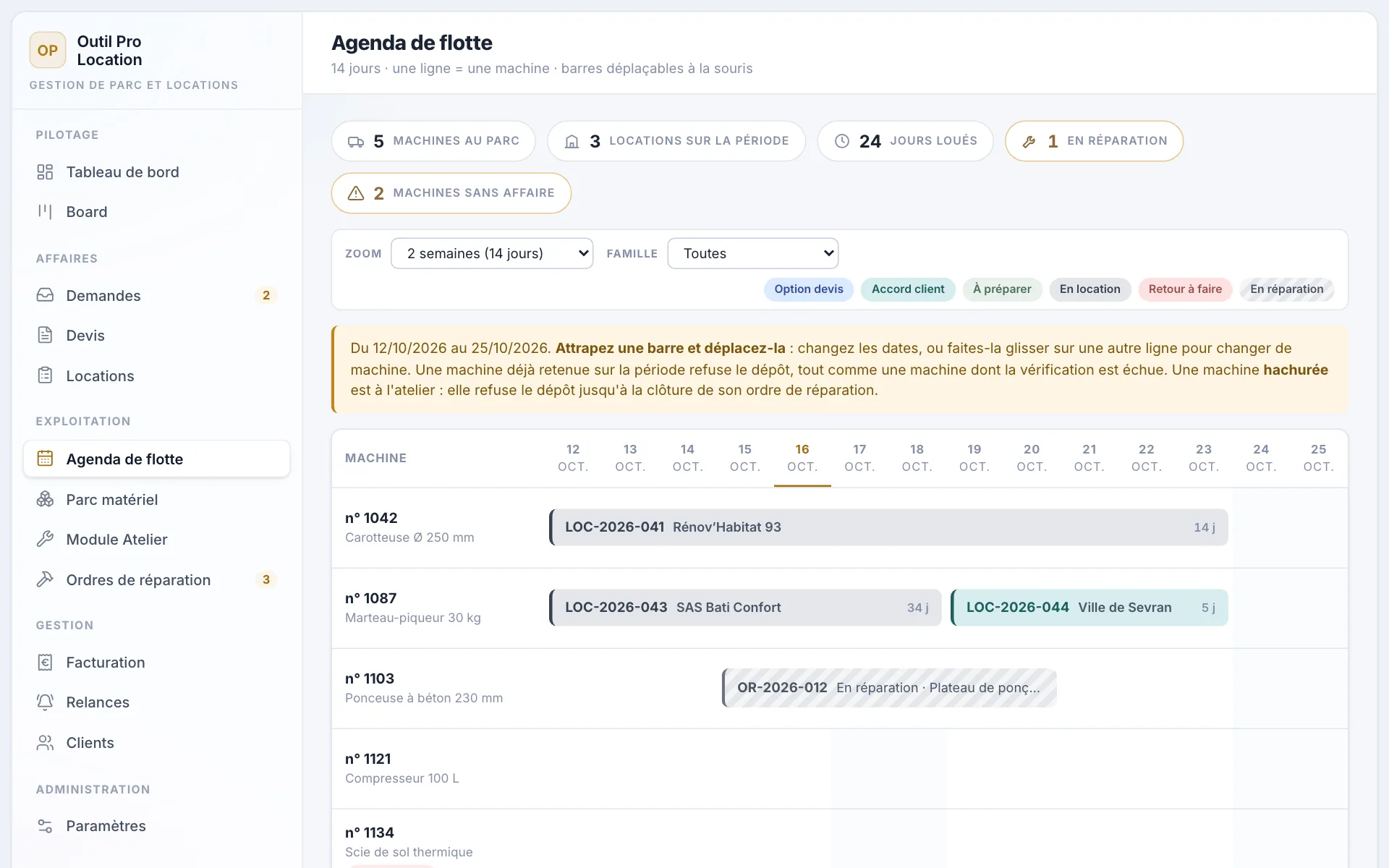Click the Demandes badge showing 2

(x=266, y=295)
